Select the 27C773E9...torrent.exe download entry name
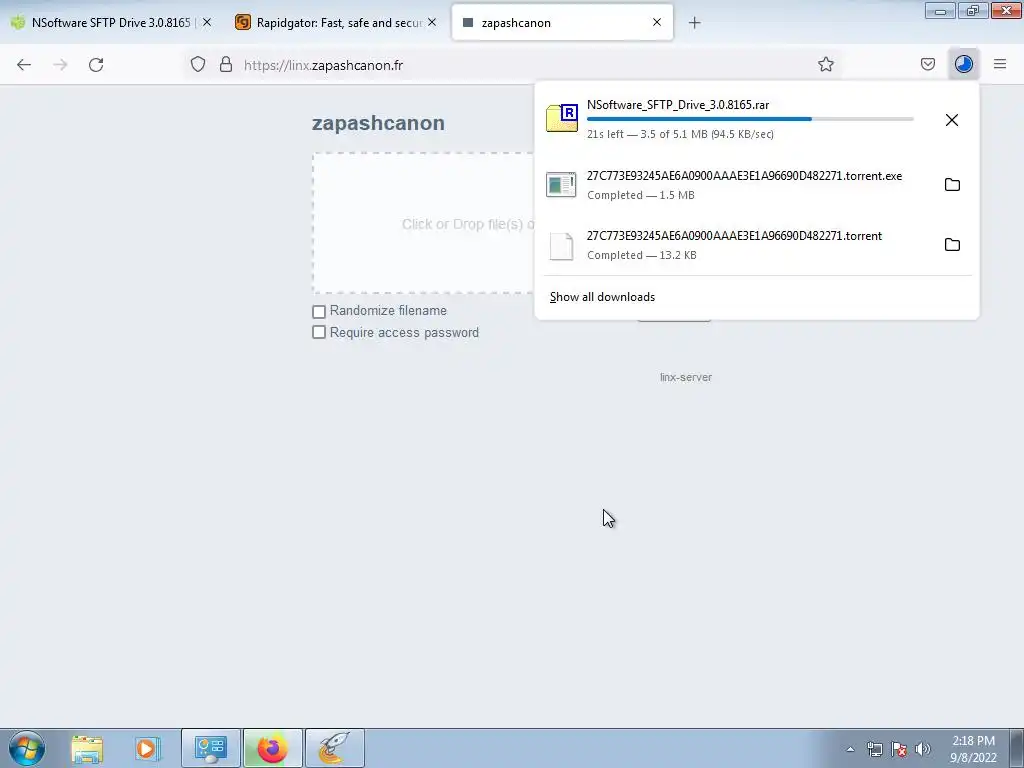Image resolution: width=1024 pixels, height=768 pixels. 744,176
